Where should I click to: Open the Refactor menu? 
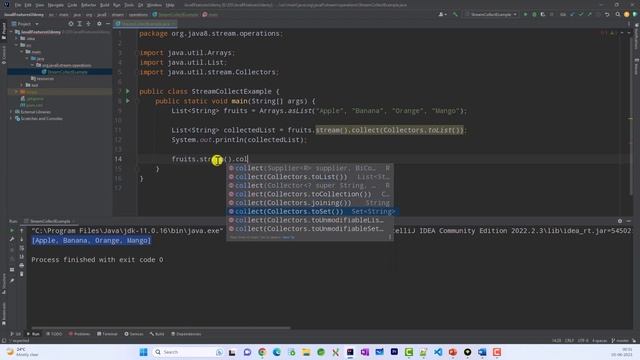coord(88,5)
